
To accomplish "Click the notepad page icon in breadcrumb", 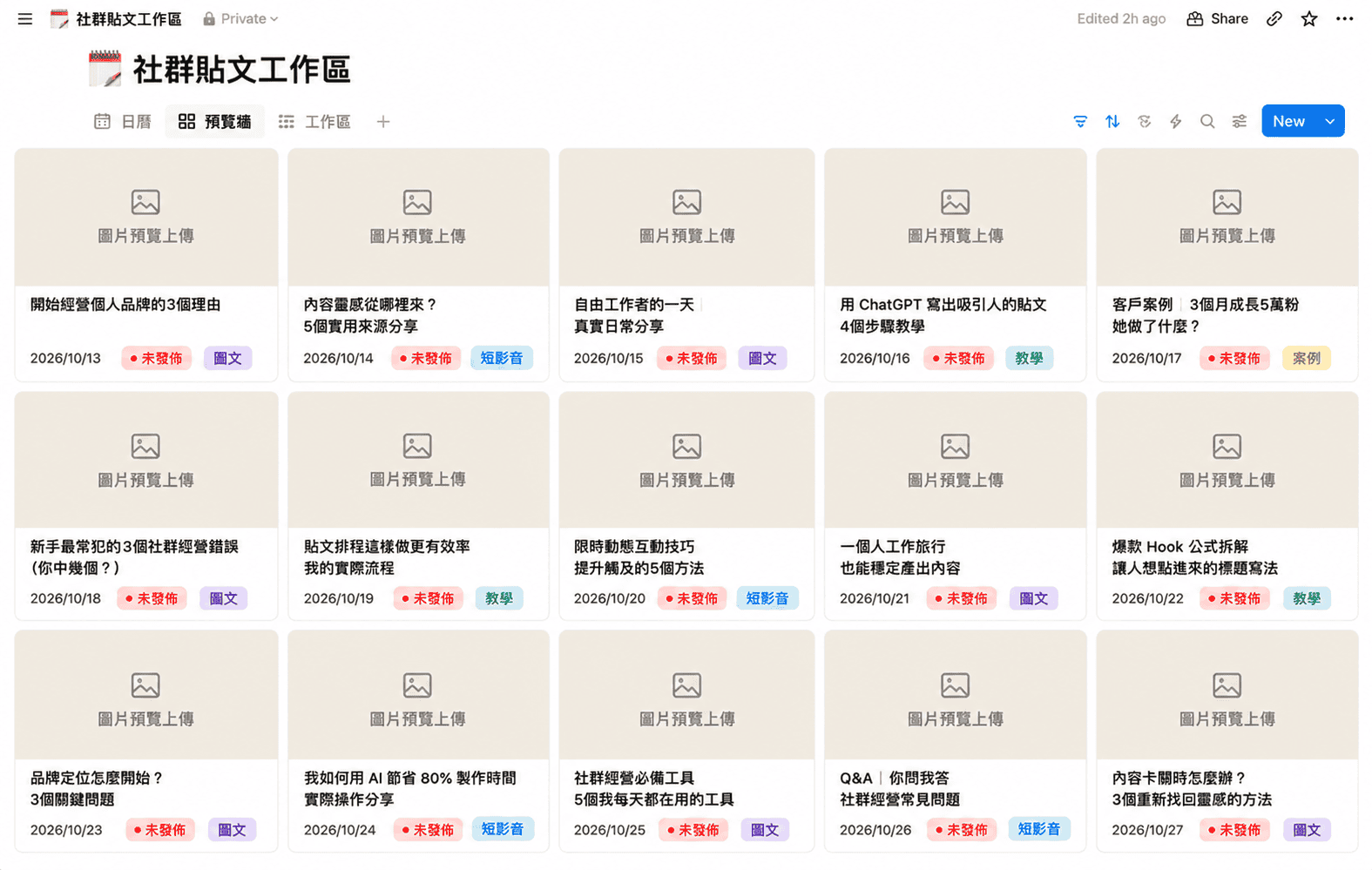I will coord(59,18).
